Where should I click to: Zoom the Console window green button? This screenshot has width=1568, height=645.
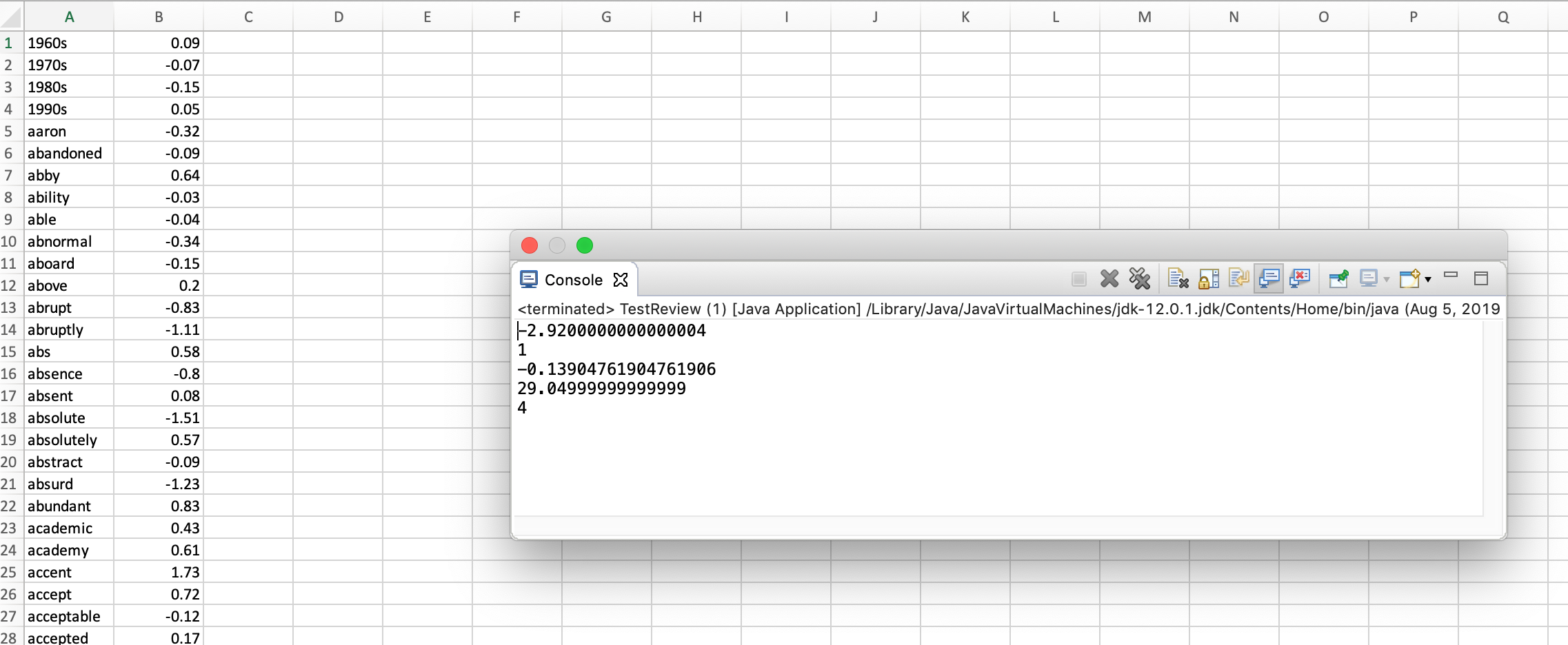(x=585, y=245)
